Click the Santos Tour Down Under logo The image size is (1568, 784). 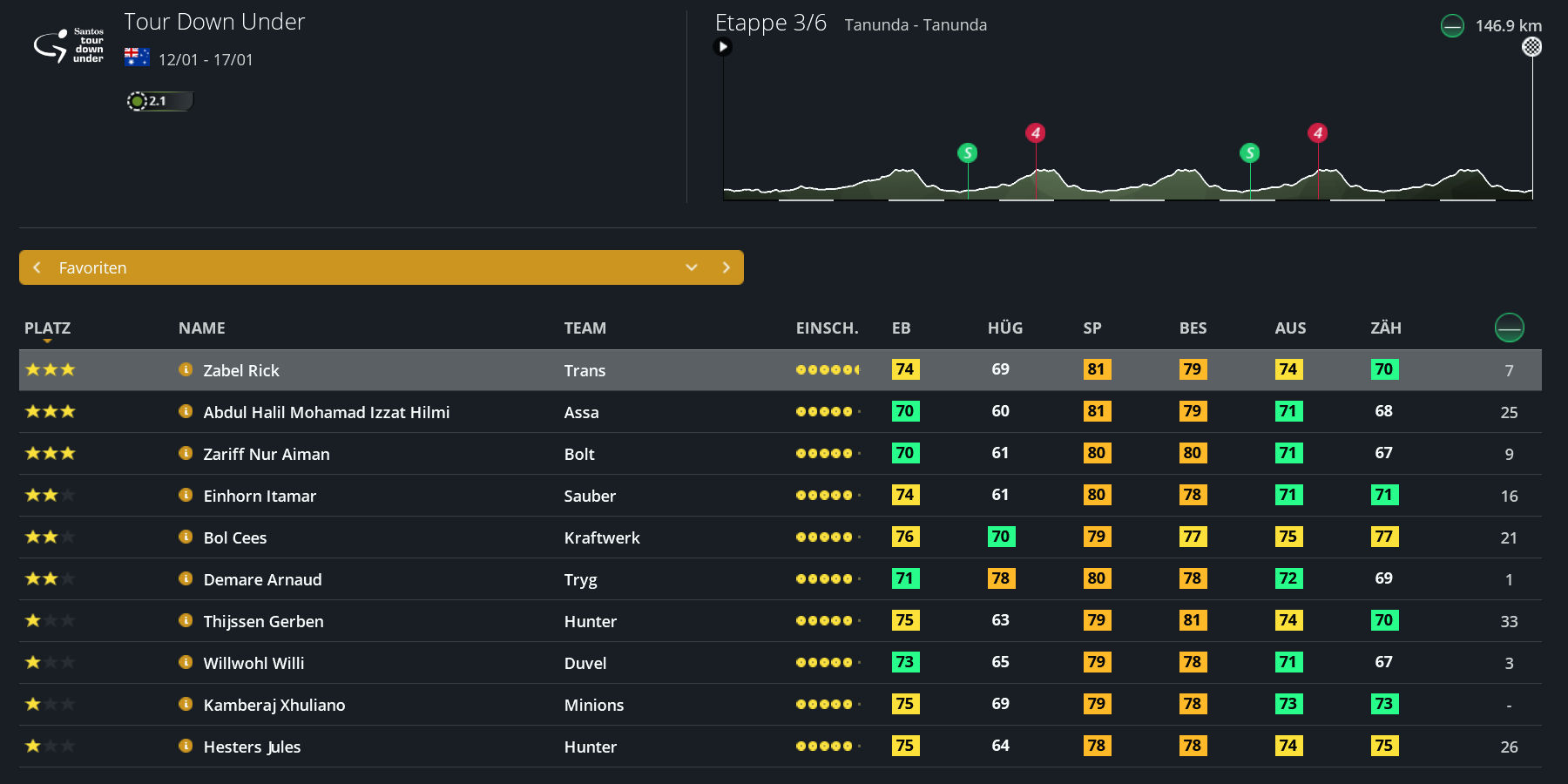point(69,45)
